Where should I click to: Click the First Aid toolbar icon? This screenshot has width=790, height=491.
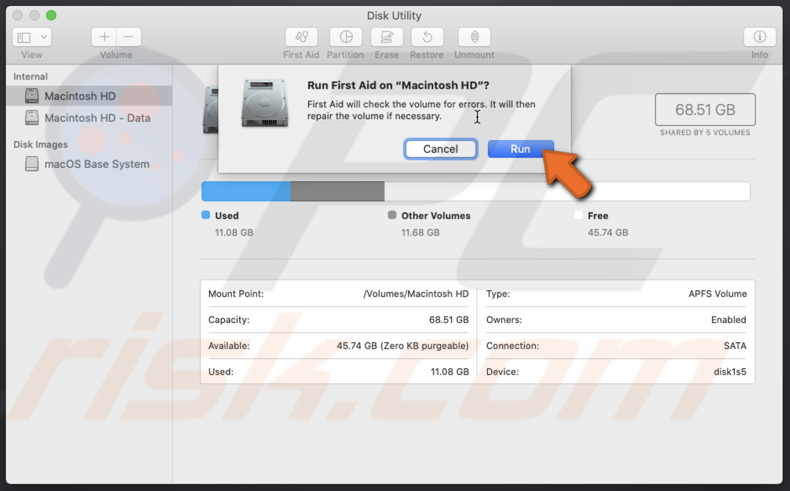(x=301, y=37)
